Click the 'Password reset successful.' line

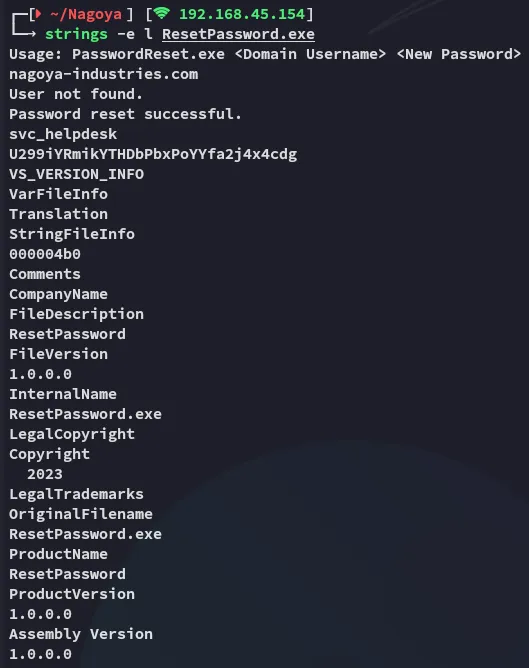[x=126, y=114]
